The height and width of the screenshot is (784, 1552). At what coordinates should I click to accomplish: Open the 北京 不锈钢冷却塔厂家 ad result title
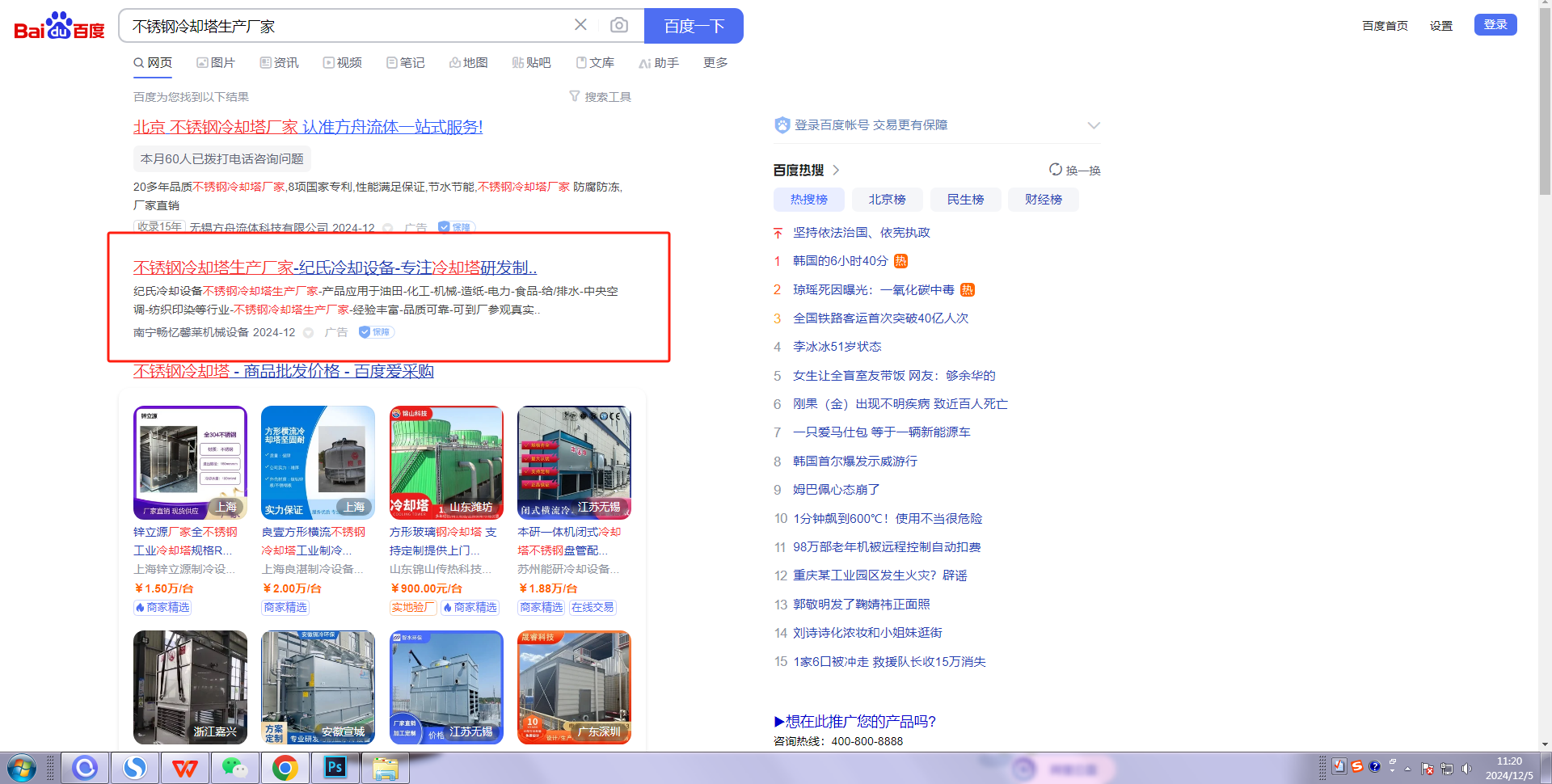308,127
